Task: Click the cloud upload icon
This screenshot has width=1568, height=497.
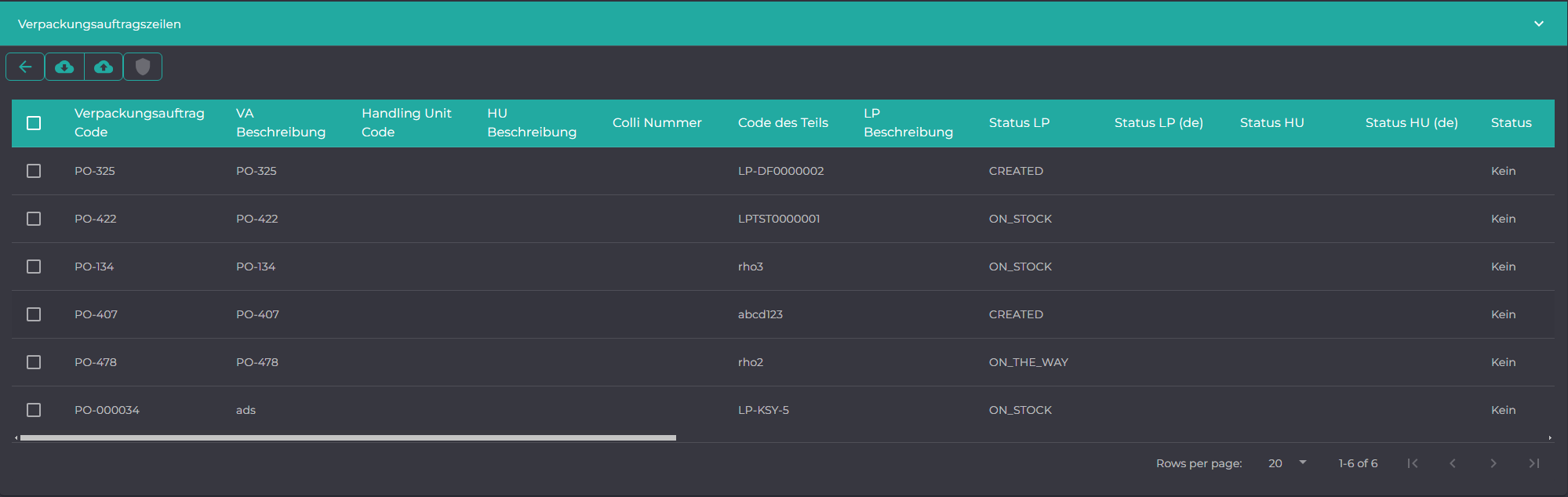Action: pyautogui.click(x=104, y=67)
